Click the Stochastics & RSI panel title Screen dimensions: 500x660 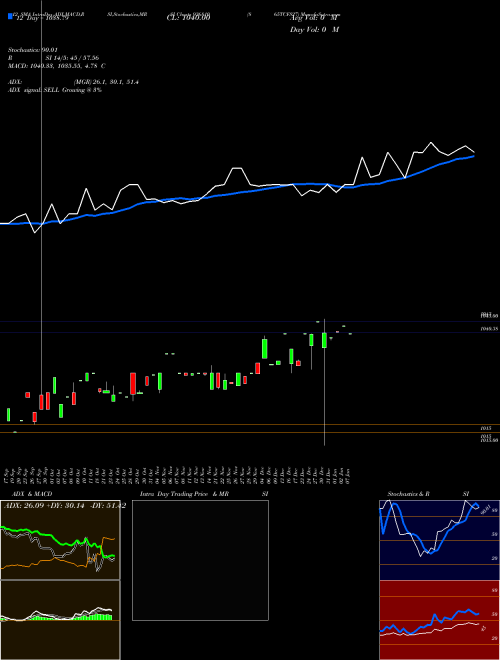(428, 494)
